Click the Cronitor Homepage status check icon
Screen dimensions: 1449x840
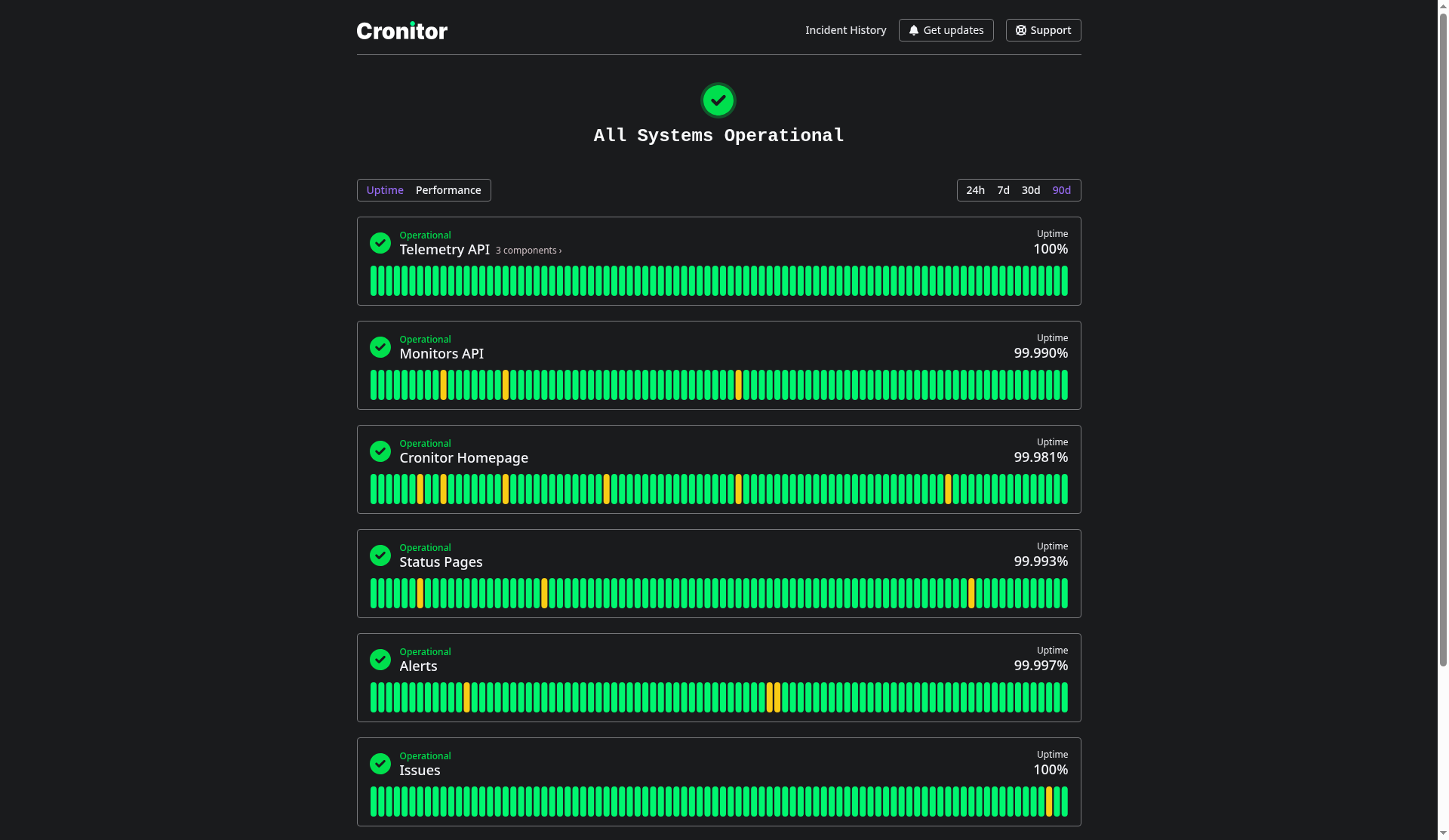tap(380, 451)
